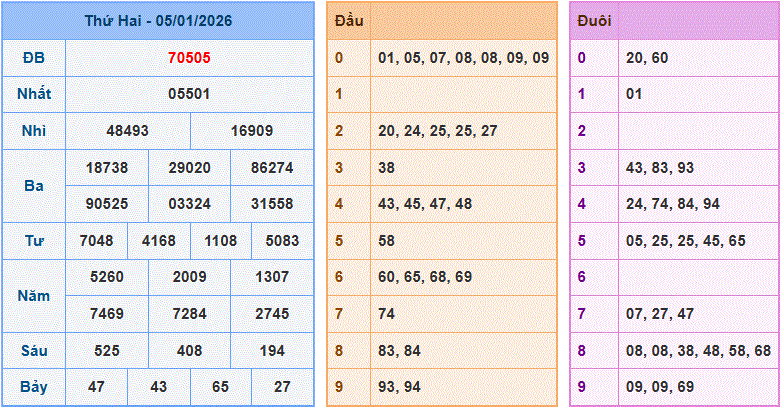Select Năm prize number 1307
This screenshot has width=781, height=407.
(x=272, y=277)
